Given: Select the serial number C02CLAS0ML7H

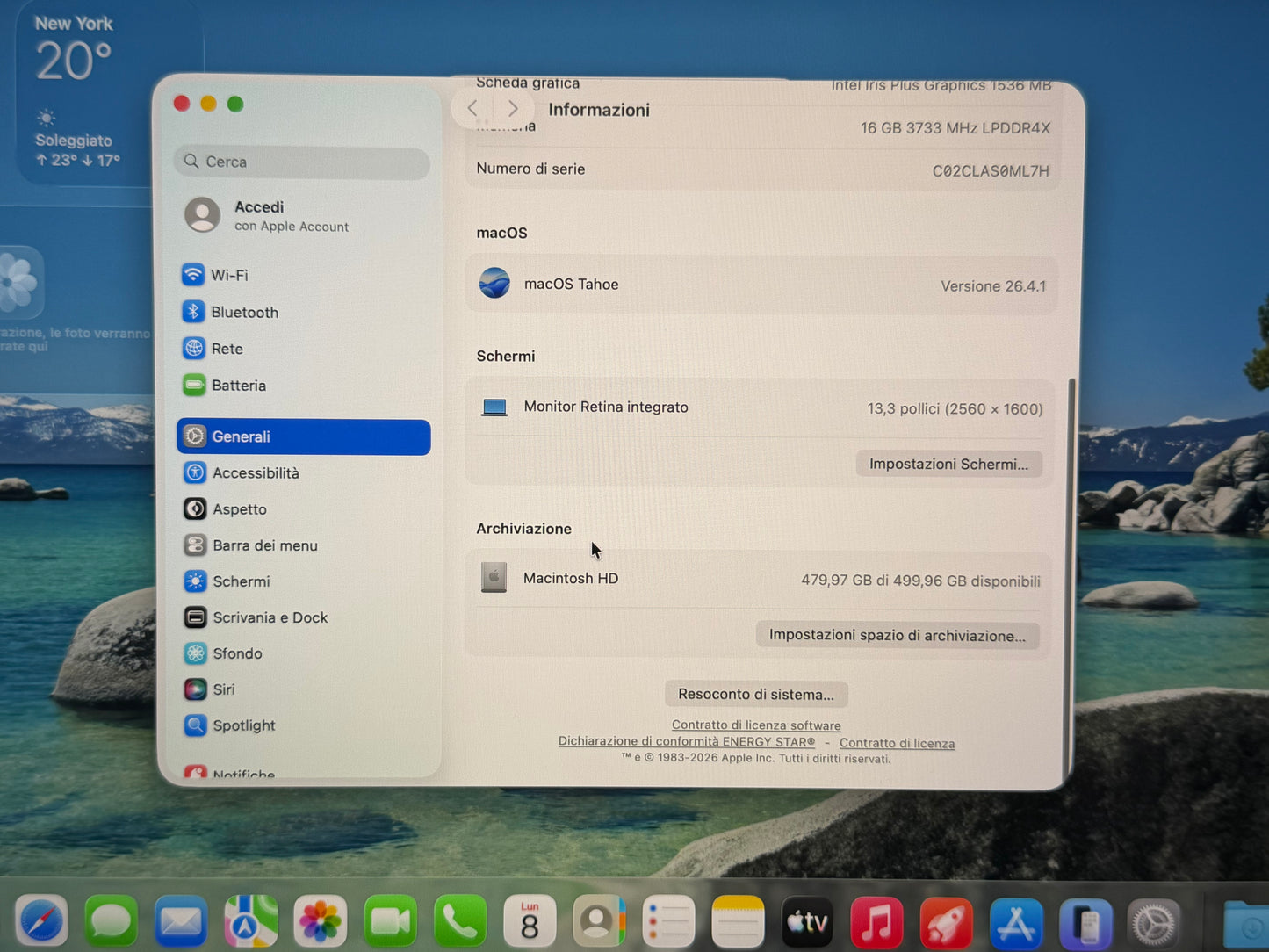Looking at the screenshot, I should coord(991,170).
